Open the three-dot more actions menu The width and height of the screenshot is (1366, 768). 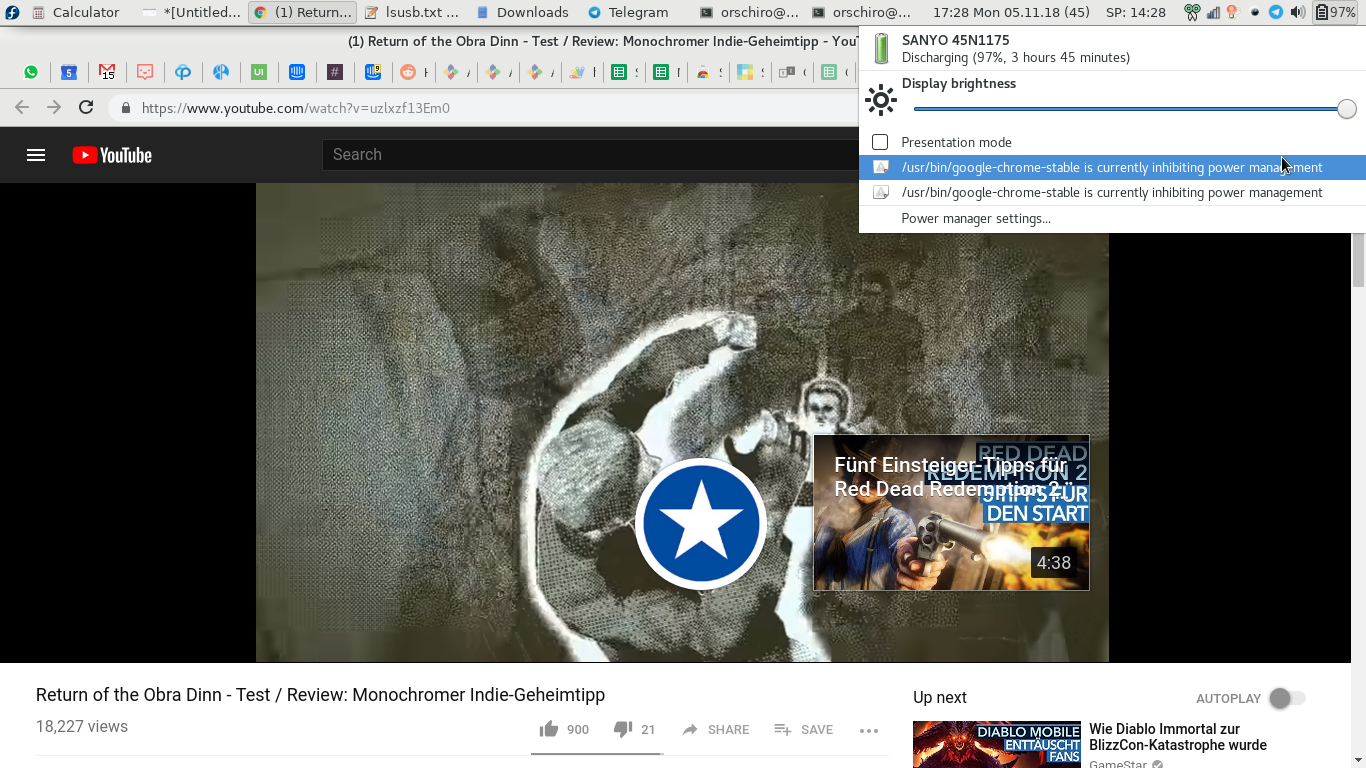pyautogui.click(x=868, y=730)
